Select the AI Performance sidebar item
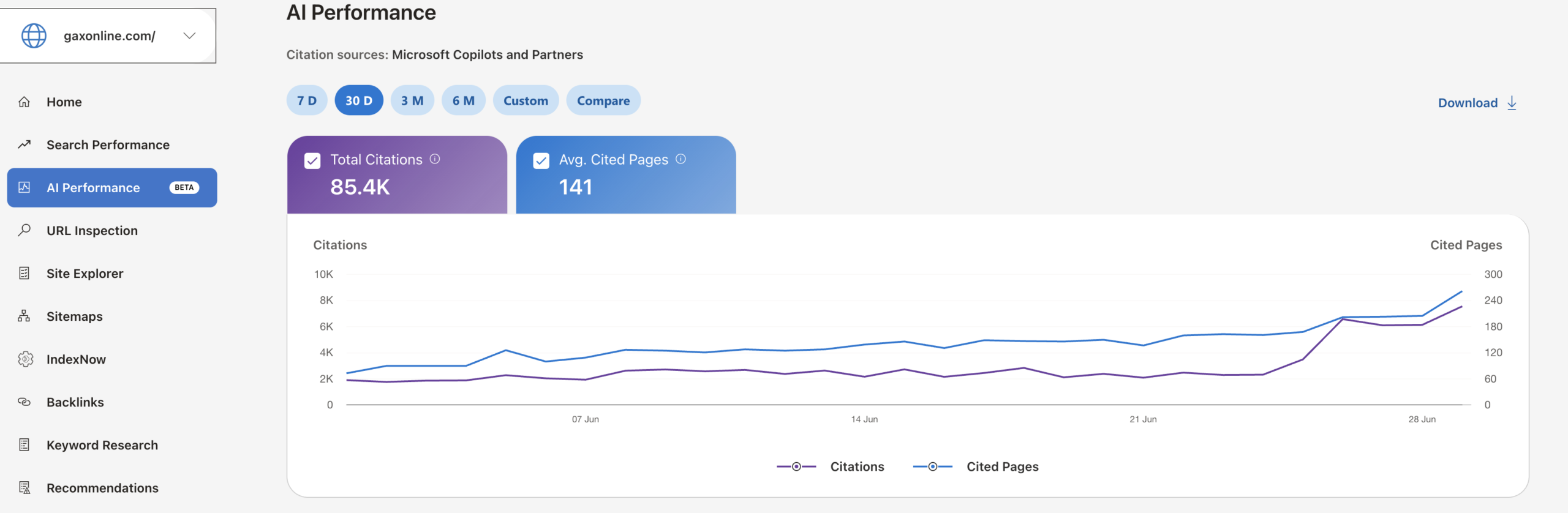Screen dimensions: 1568x513 pyautogui.click(x=112, y=187)
